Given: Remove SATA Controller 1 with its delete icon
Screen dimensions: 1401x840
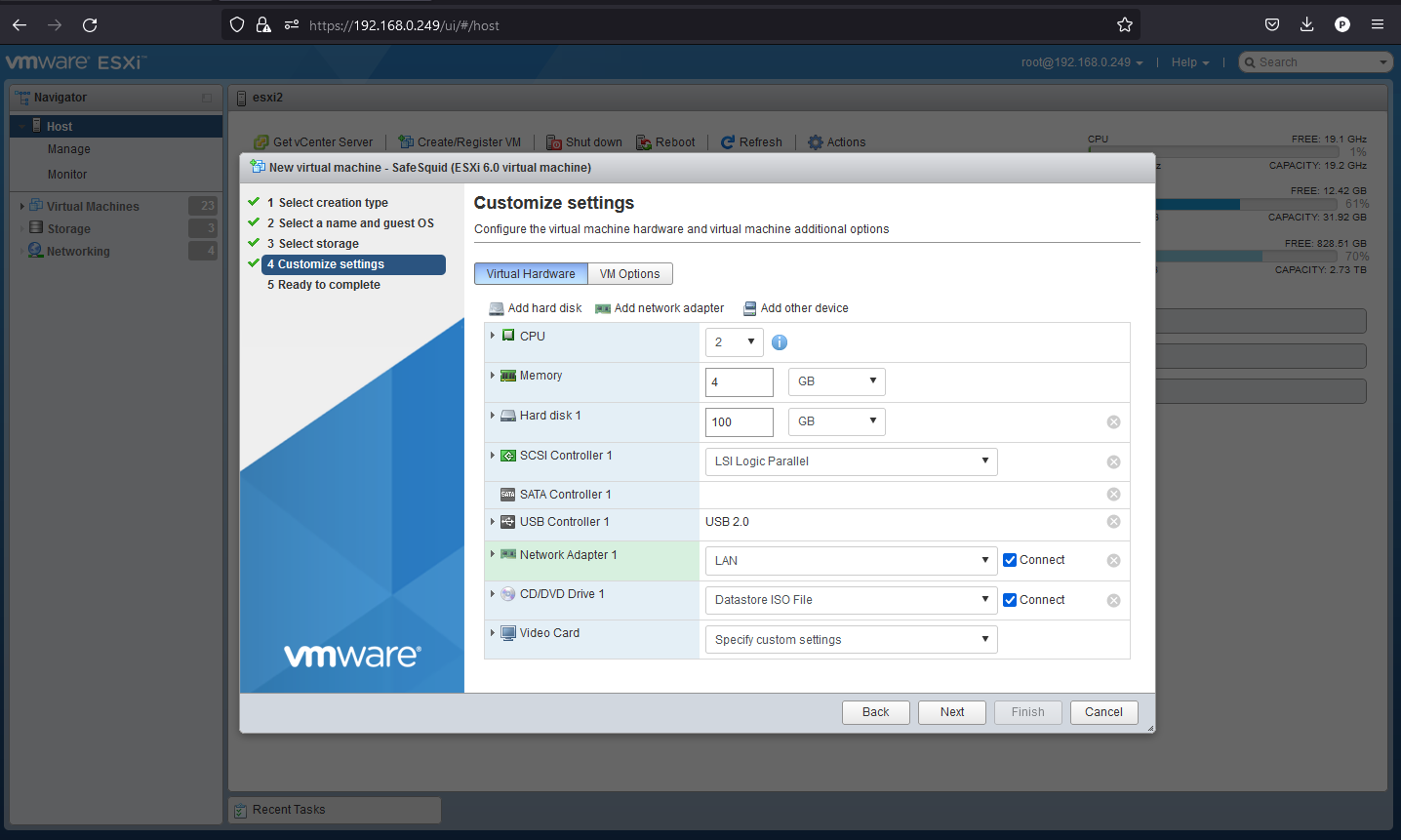Looking at the screenshot, I should [x=1113, y=495].
